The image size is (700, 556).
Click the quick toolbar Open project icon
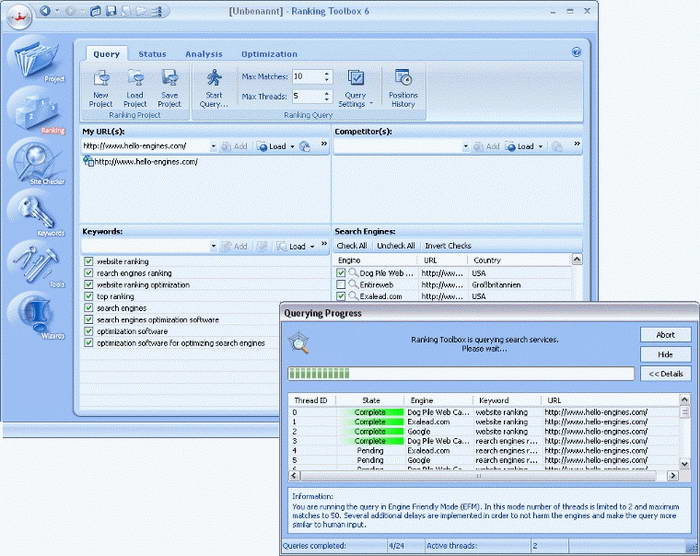tap(96, 11)
